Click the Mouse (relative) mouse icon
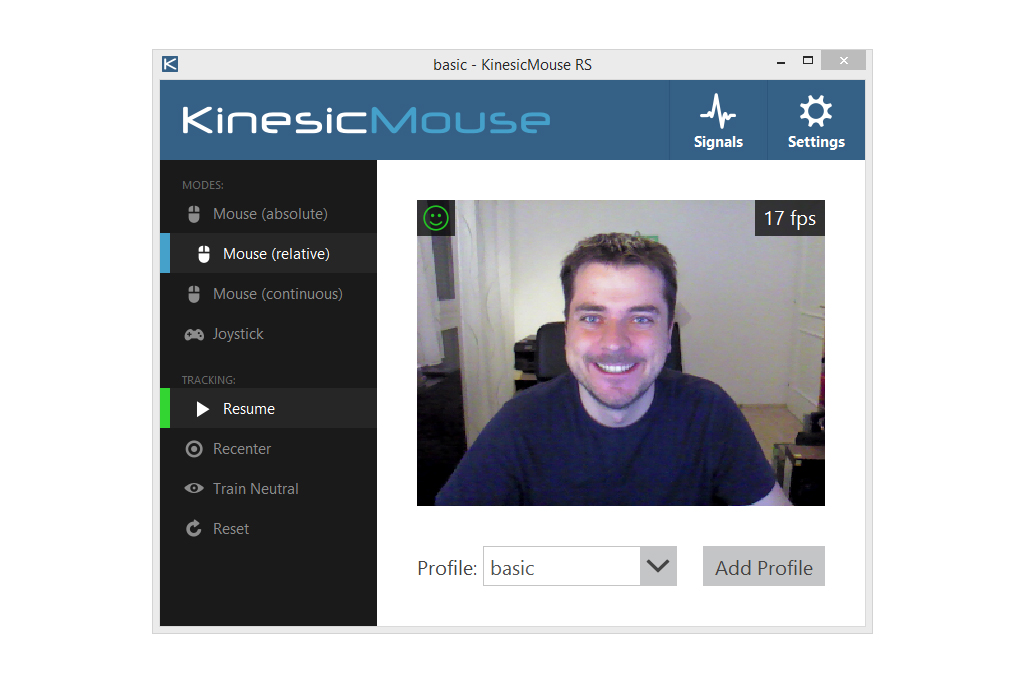1025x683 pixels. 204,254
